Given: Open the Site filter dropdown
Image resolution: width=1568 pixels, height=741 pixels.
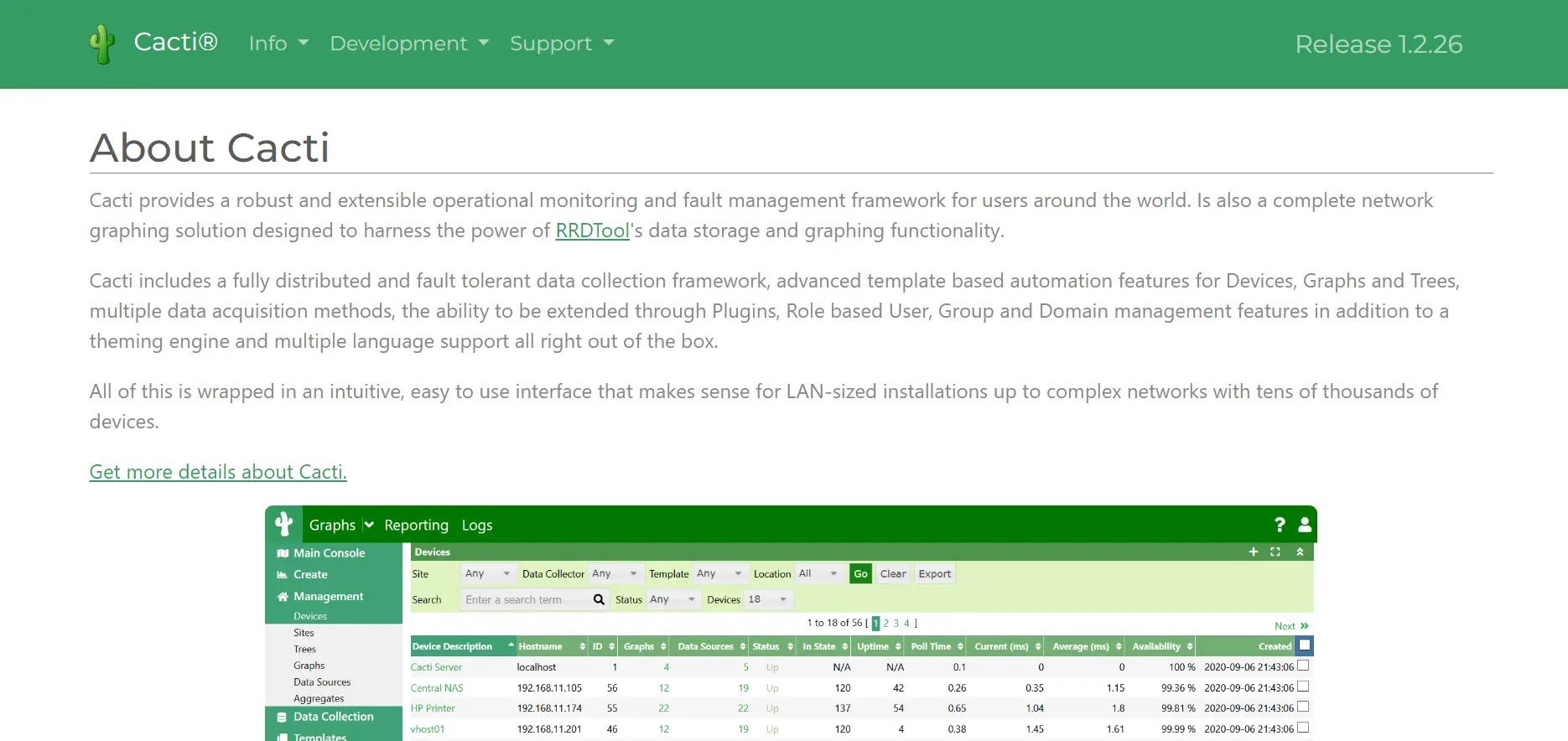Looking at the screenshot, I should point(488,573).
